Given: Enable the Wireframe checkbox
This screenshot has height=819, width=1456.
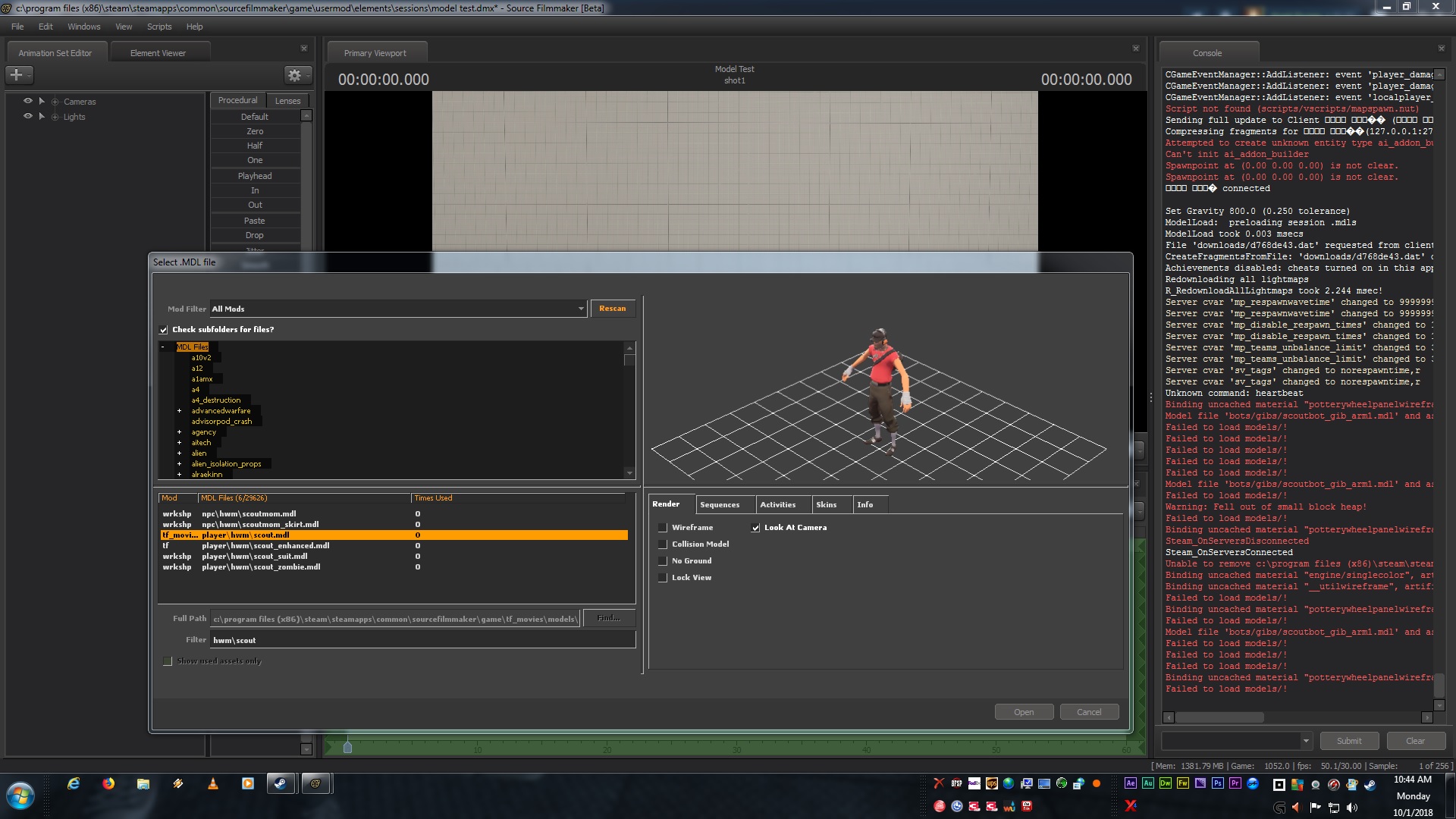Looking at the screenshot, I should click(x=663, y=528).
